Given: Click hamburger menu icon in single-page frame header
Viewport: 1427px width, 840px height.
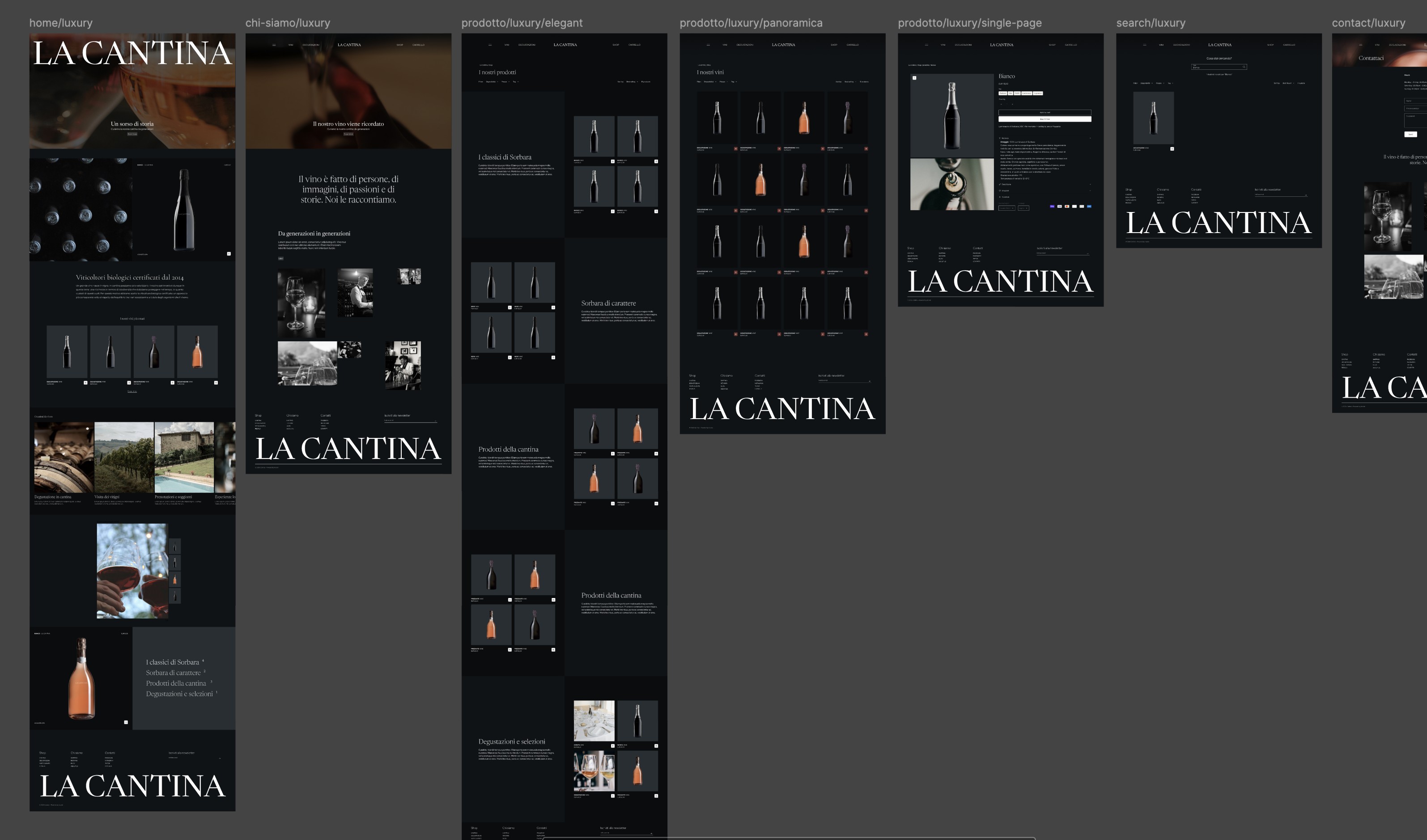Looking at the screenshot, I should [927, 45].
